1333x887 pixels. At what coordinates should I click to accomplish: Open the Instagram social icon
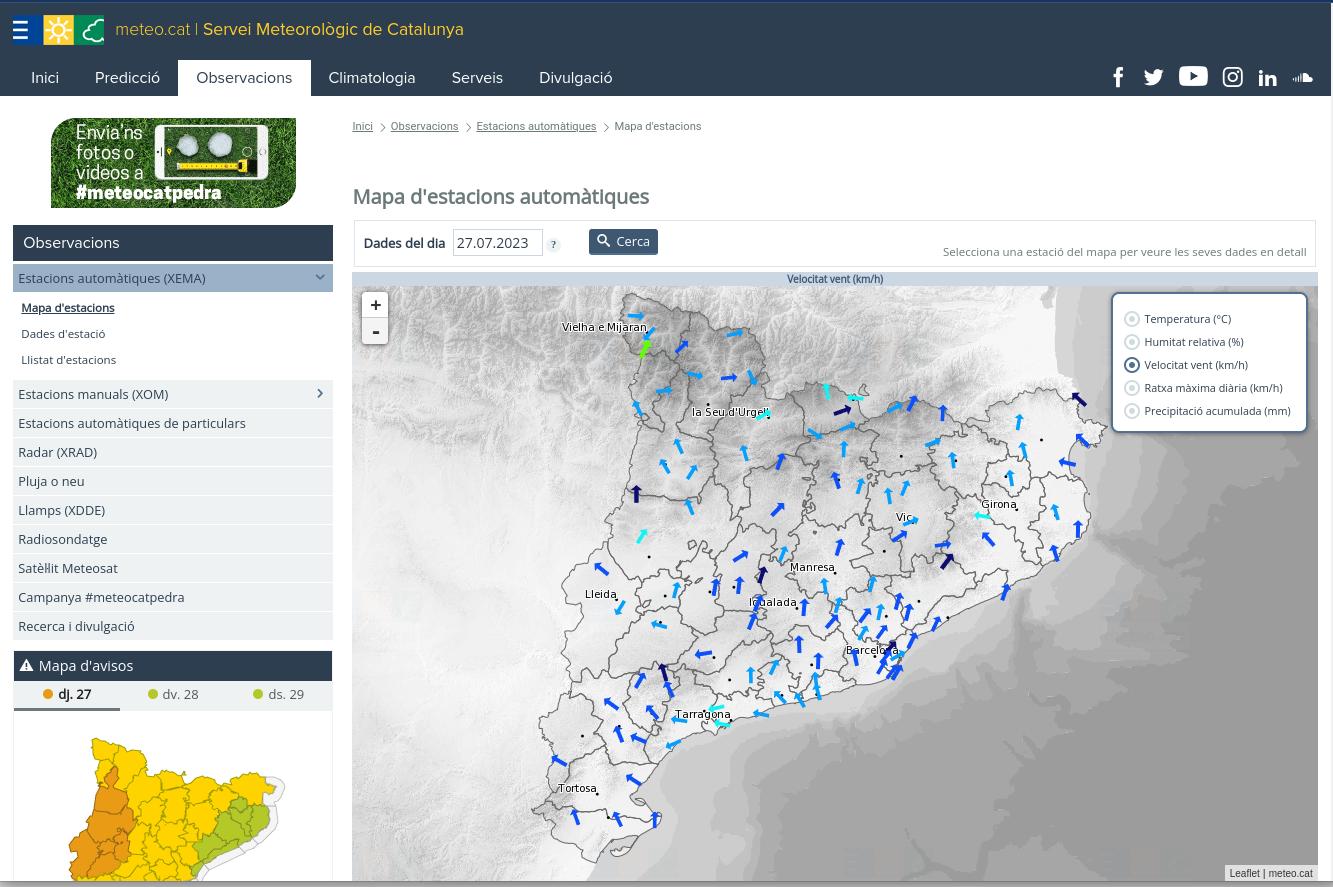coord(1232,78)
